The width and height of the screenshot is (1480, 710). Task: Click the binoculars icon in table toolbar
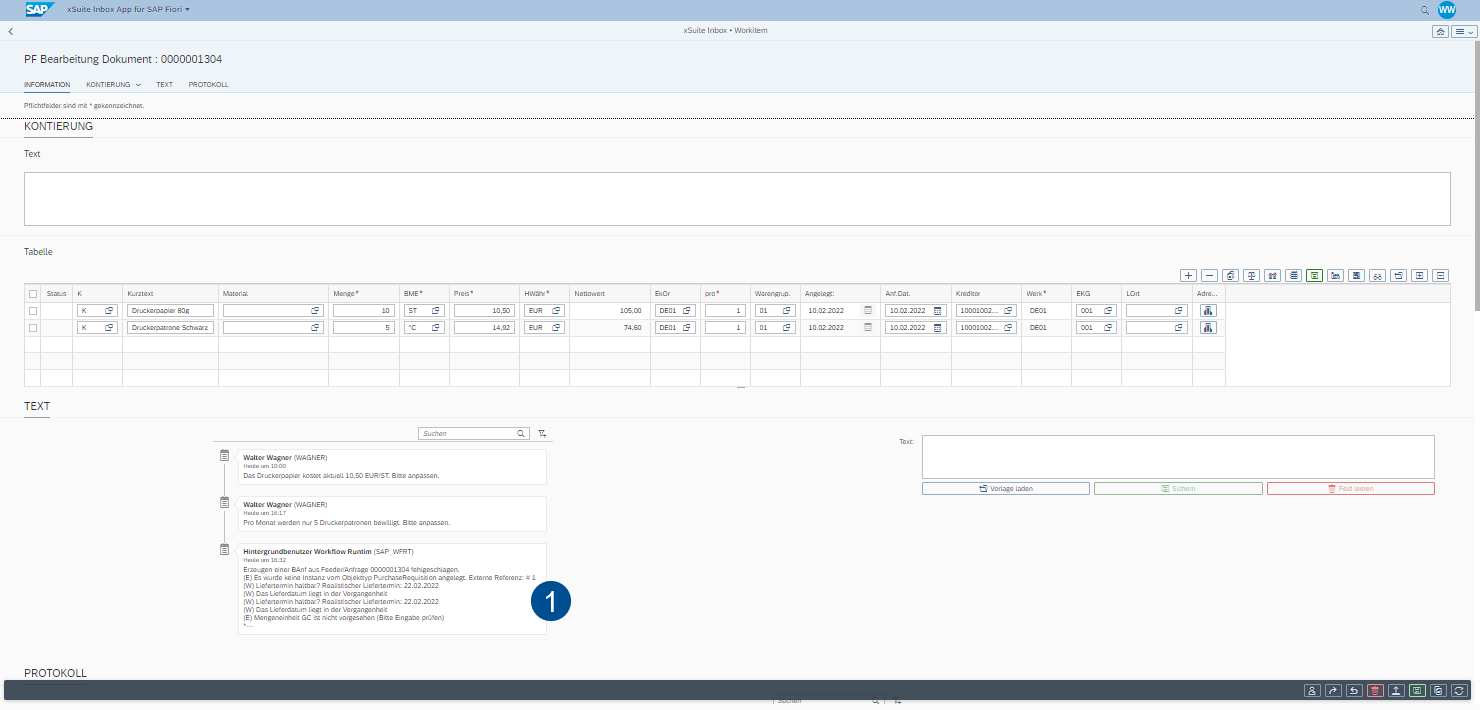click(1272, 275)
